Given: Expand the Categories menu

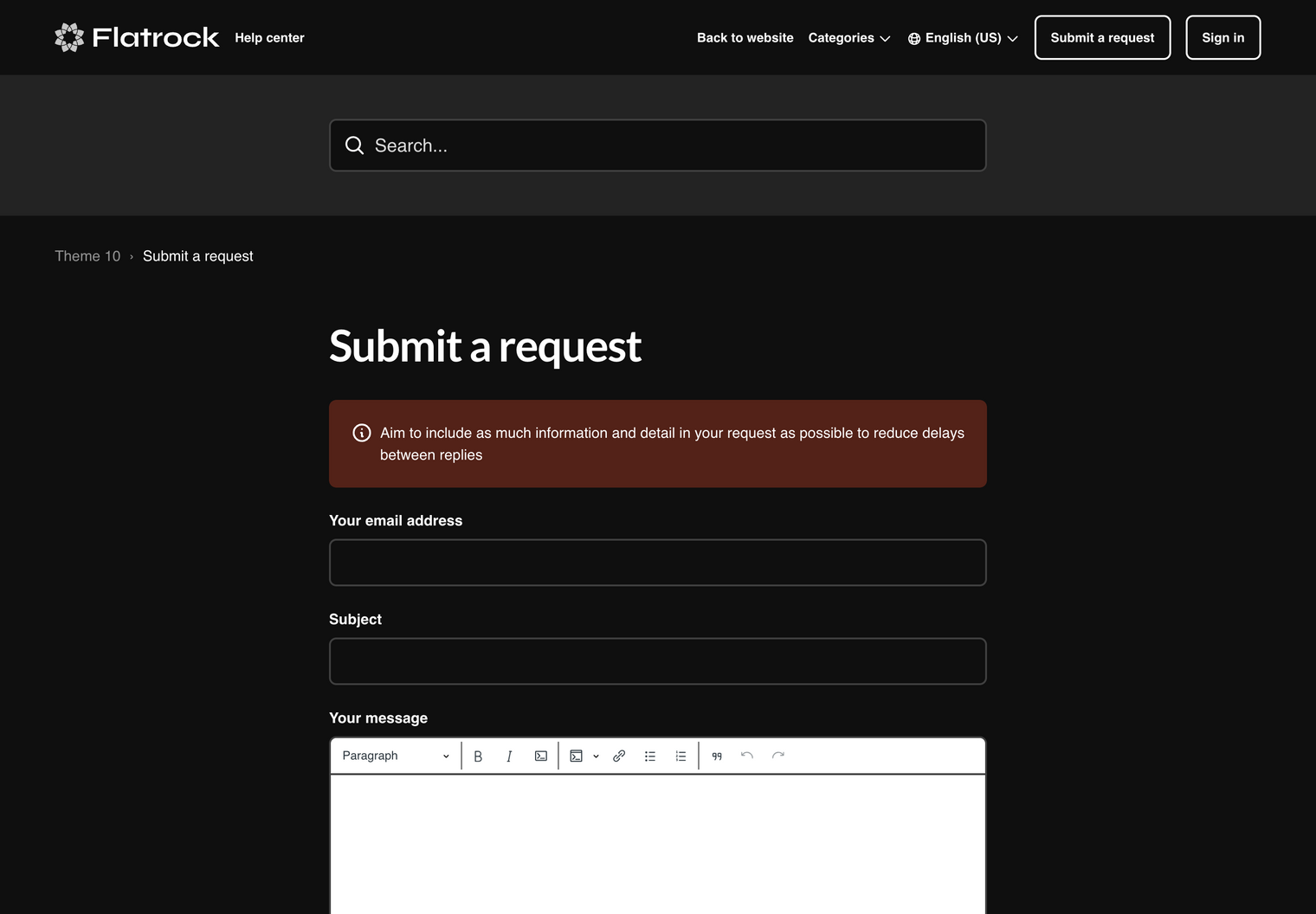Looking at the screenshot, I should (848, 38).
